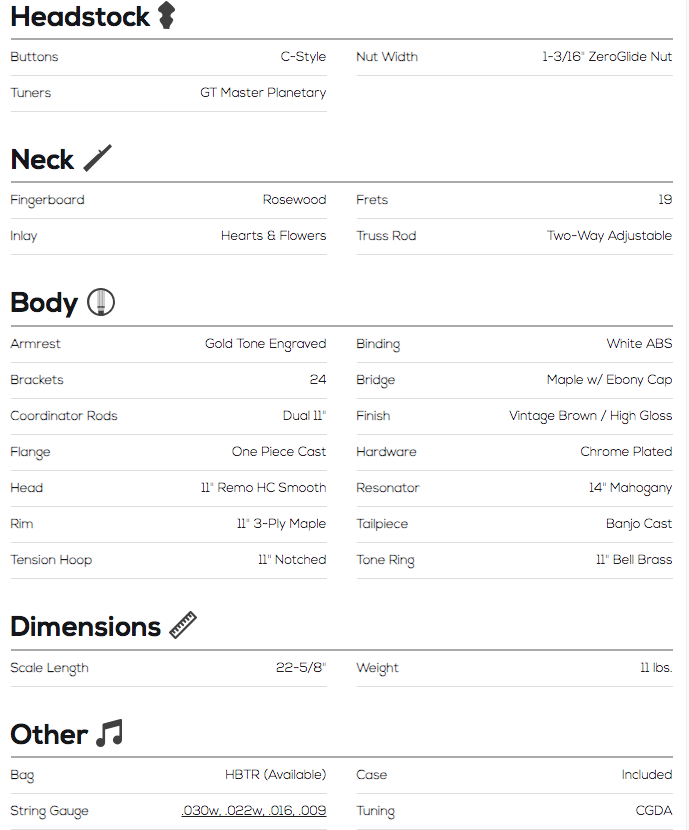Click the Two-Way Adjustable truss rod value
The image size is (689, 830).
(x=610, y=236)
